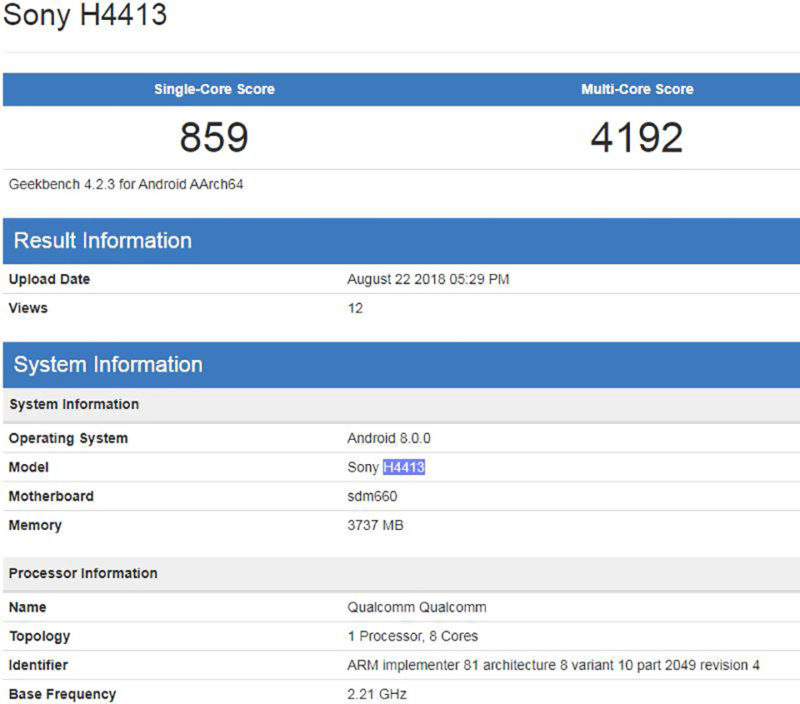This screenshot has height=704, width=800.
Task: Click the Result Information section header
Action: [102, 241]
